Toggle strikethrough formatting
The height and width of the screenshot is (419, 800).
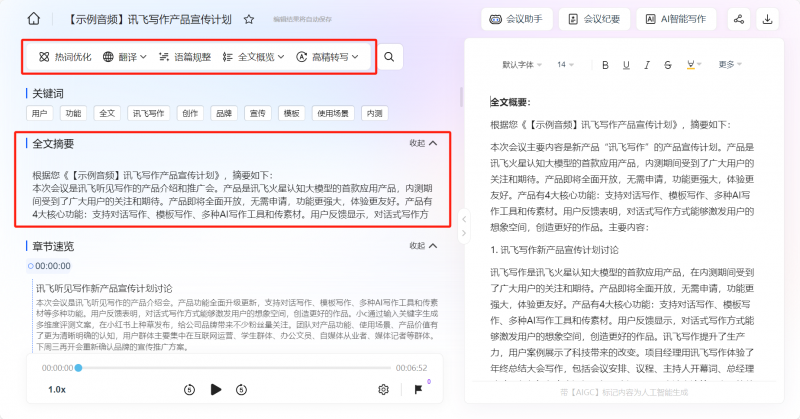click(668, 65)
